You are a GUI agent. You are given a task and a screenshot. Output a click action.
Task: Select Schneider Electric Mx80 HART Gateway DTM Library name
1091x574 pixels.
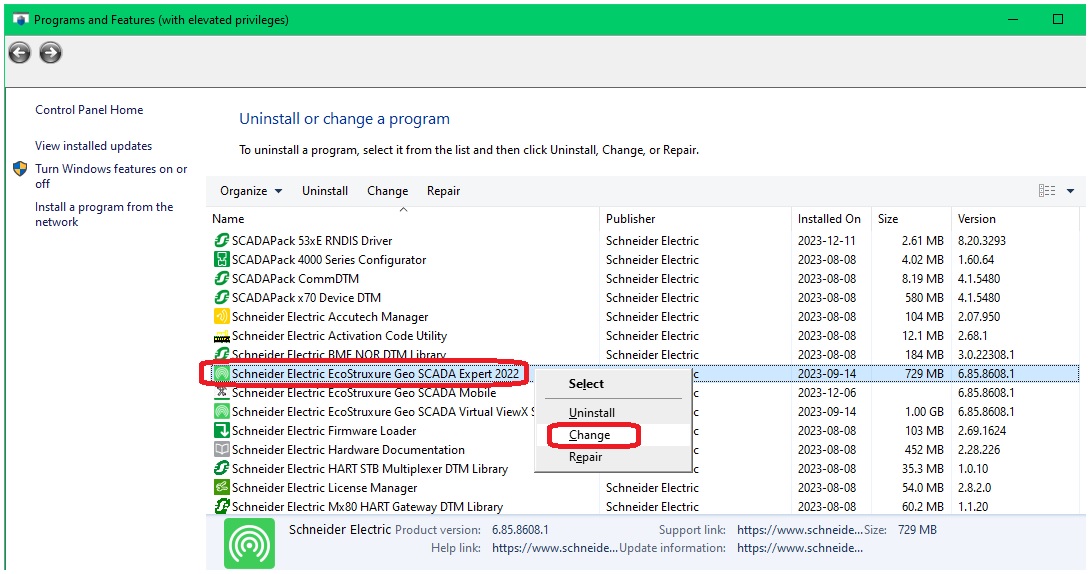click(367, 507)
